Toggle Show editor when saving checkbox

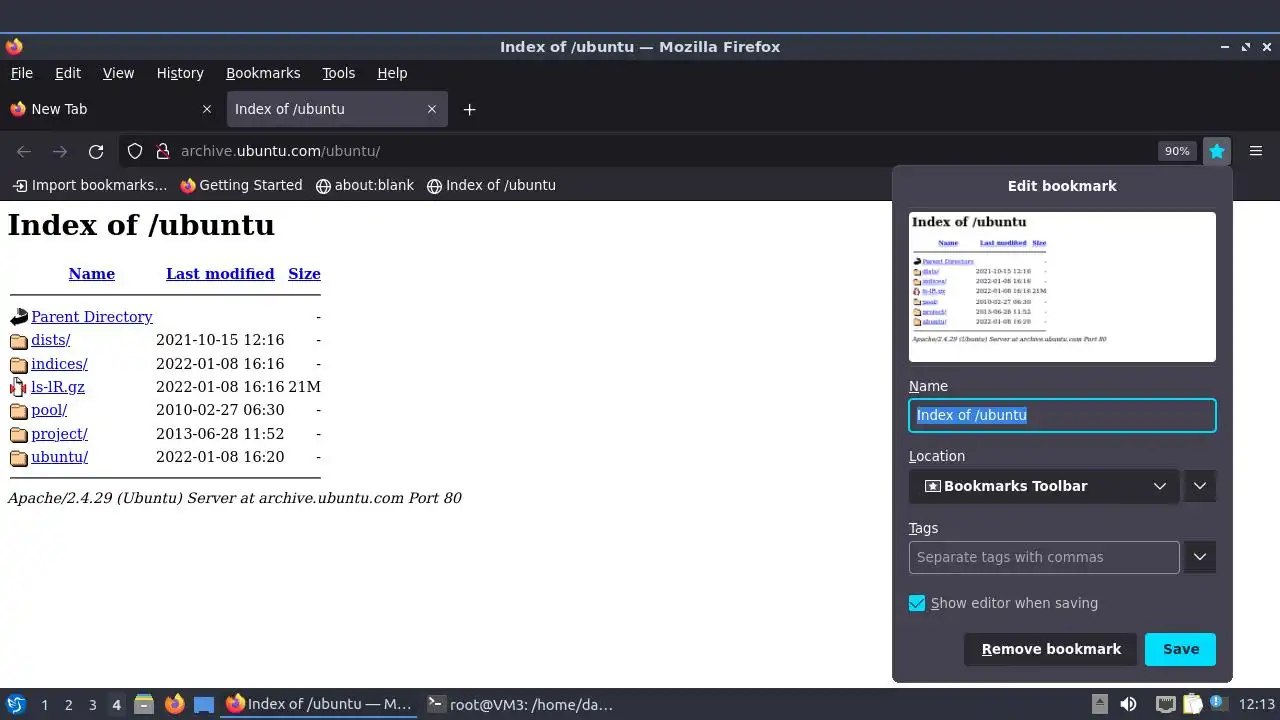coord(917,603)
